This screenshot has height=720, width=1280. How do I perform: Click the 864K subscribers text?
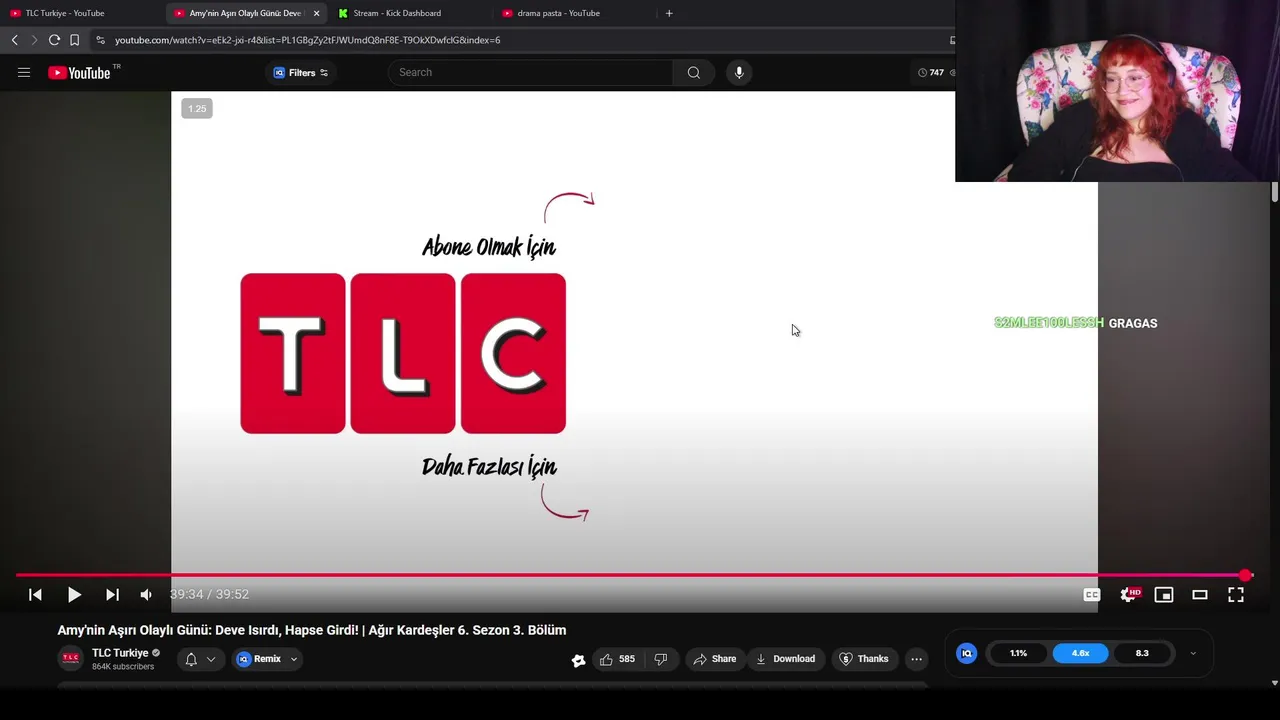(123, 667)
